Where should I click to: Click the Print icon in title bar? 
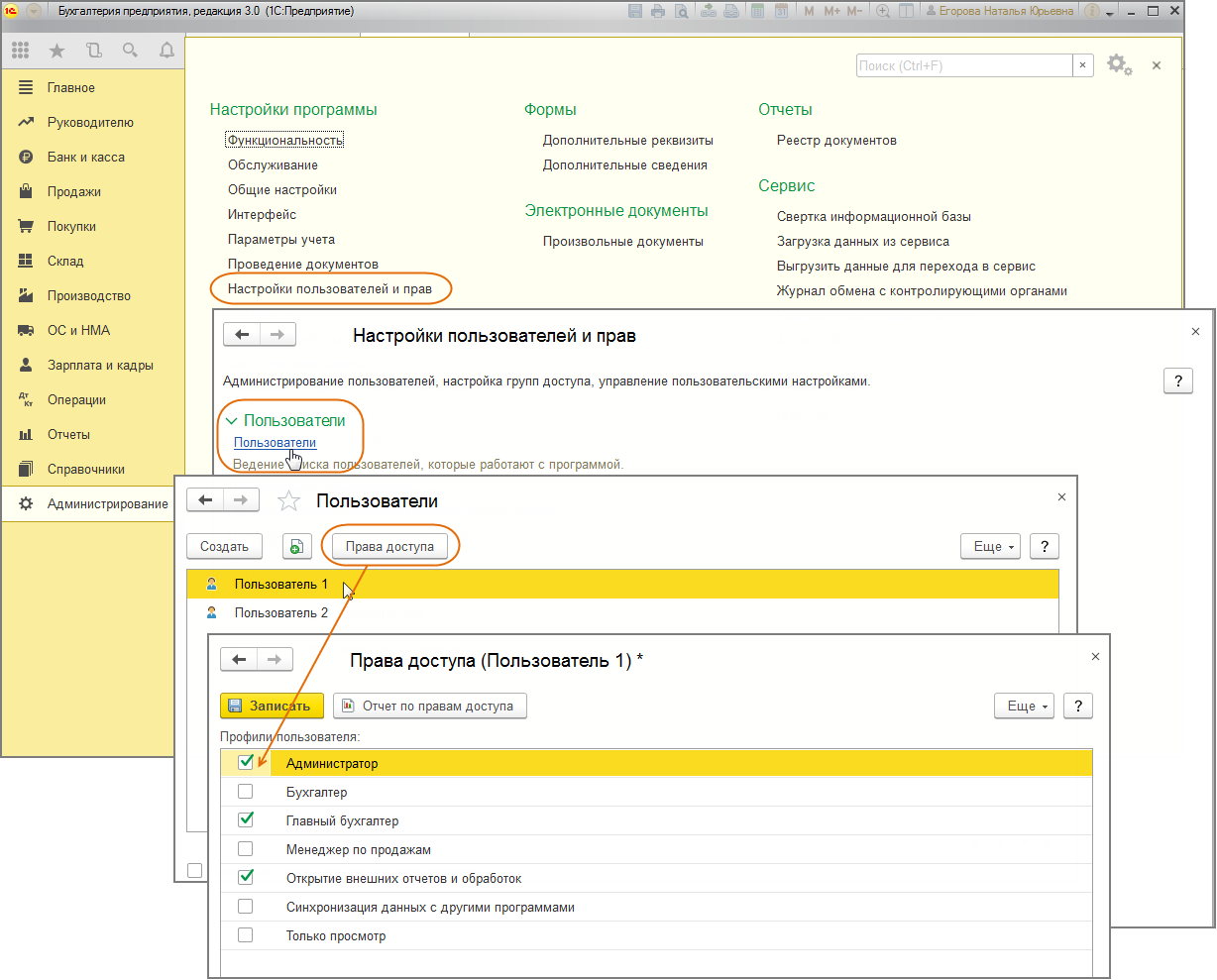(x=659, y=11)
